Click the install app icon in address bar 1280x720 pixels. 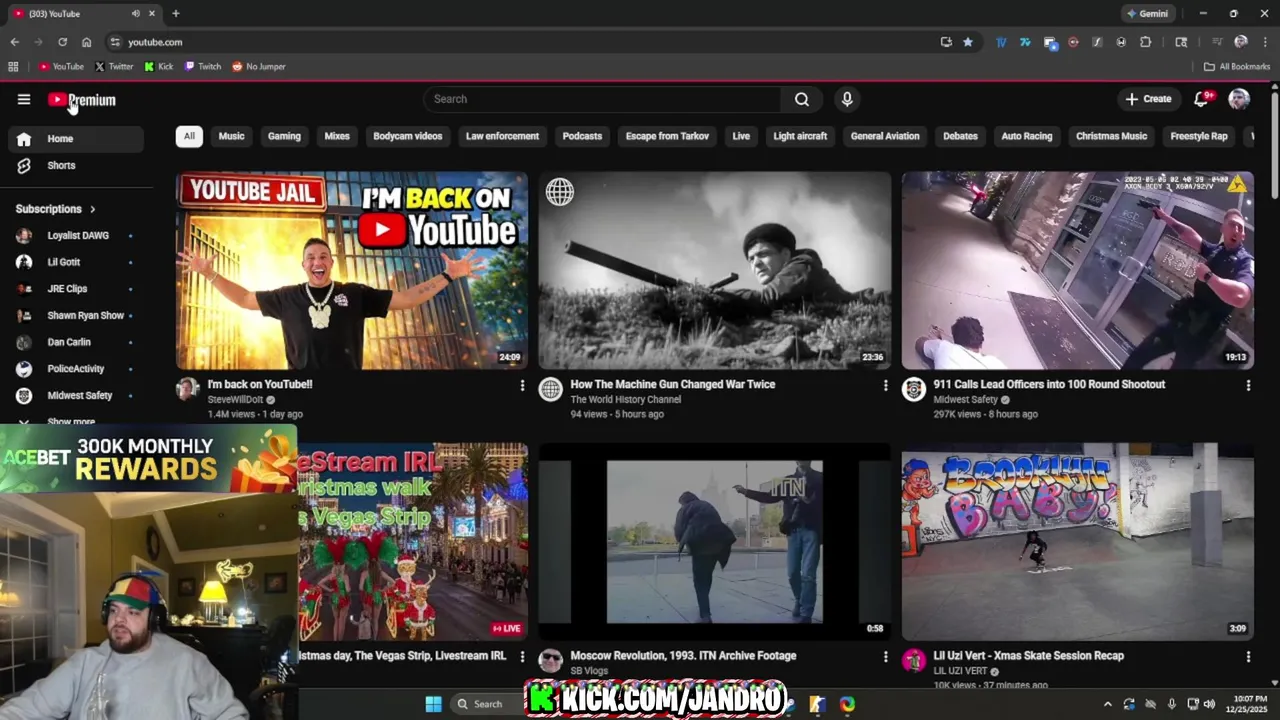[946, 42]
